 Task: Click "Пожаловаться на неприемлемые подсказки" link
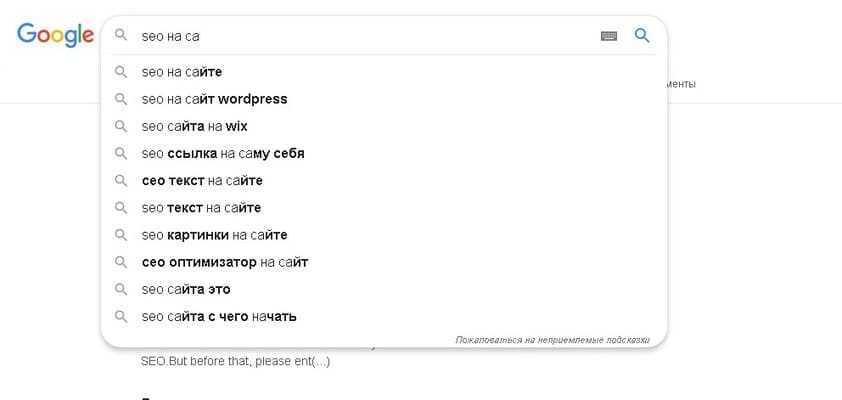click(x=552, y=340)
